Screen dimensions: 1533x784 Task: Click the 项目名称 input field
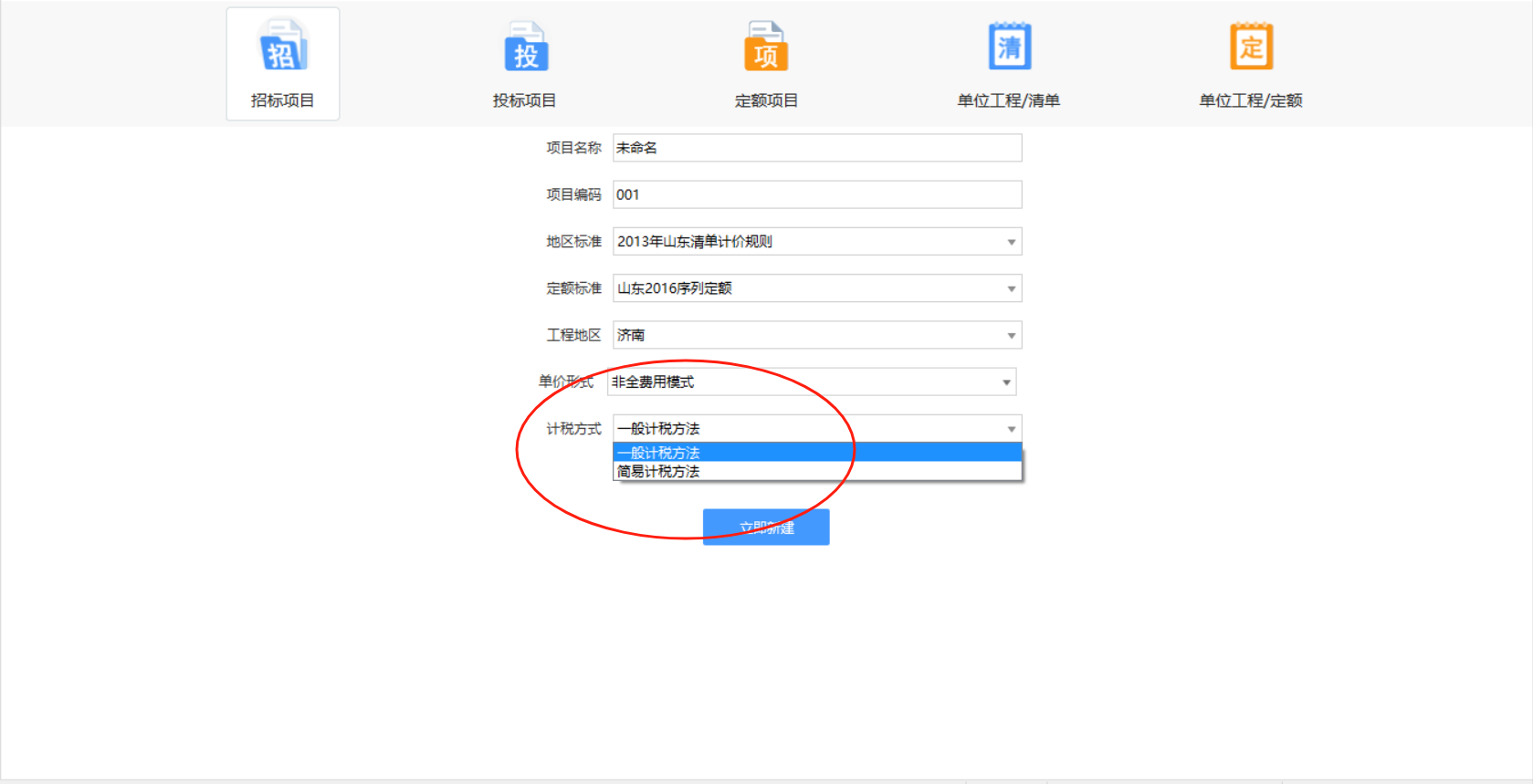click(x=817, y=148)
